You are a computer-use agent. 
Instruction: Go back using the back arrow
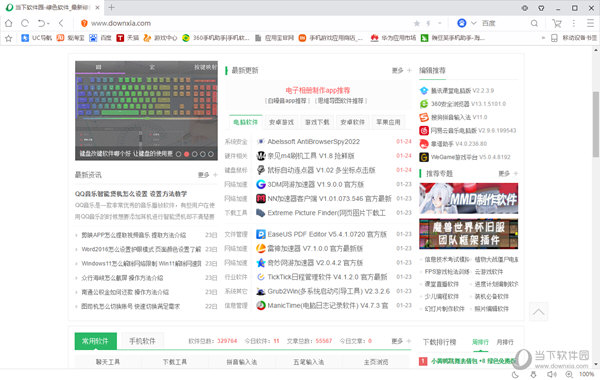[x=61, y=23]
